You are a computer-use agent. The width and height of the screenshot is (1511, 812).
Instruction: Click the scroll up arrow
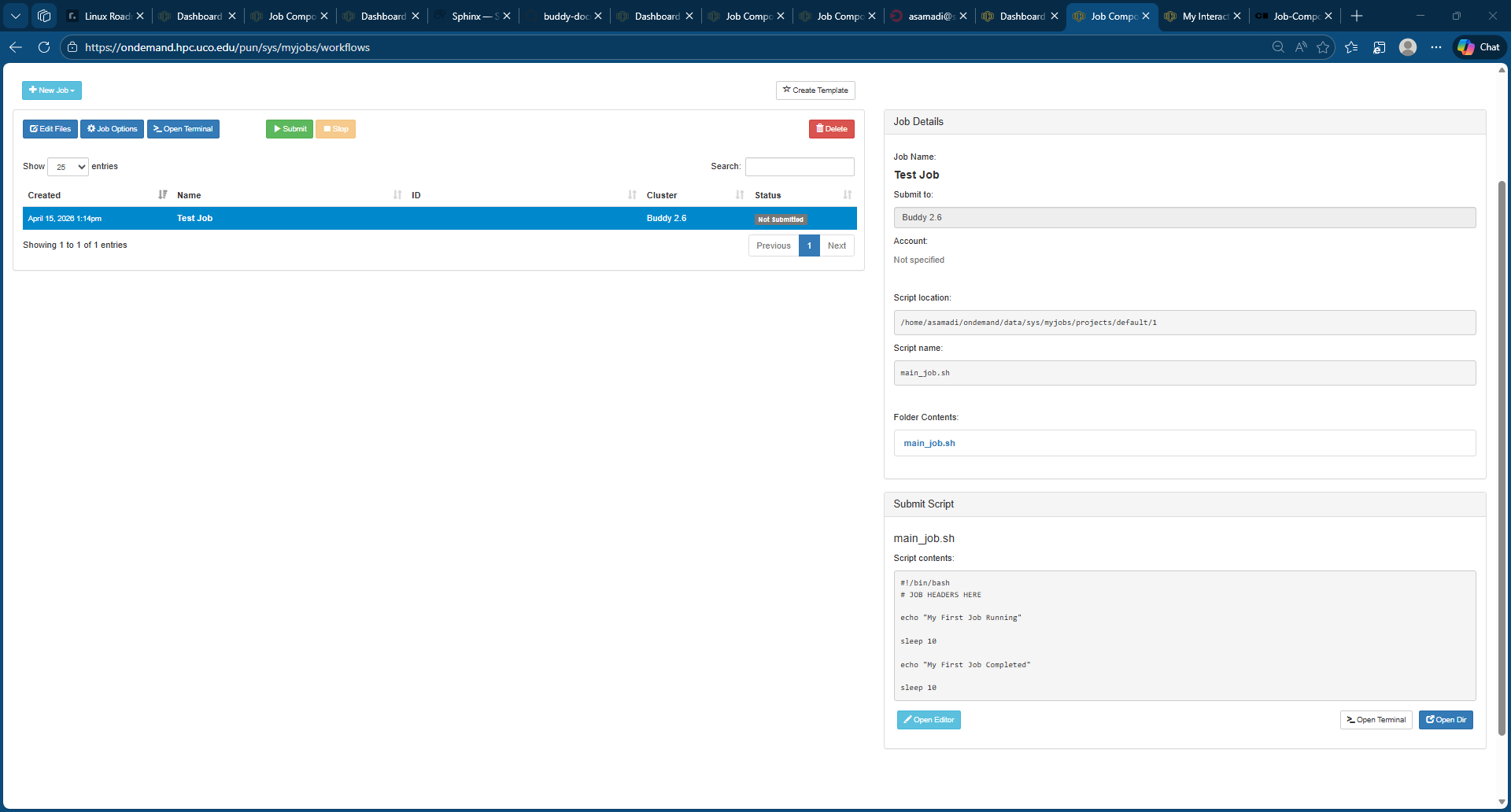(x=1502, y=69)
